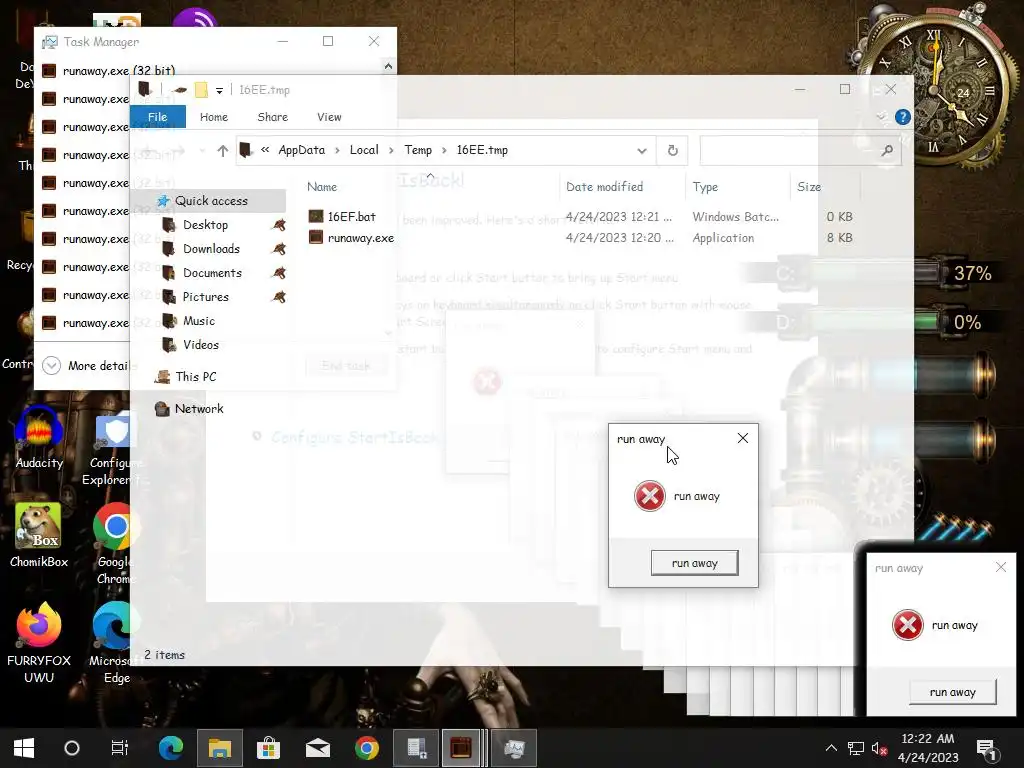The width and height of the screenshot is (1024, 768).
Task: Click run away button in bottom-right dialog
Action: tap(953, 692)
